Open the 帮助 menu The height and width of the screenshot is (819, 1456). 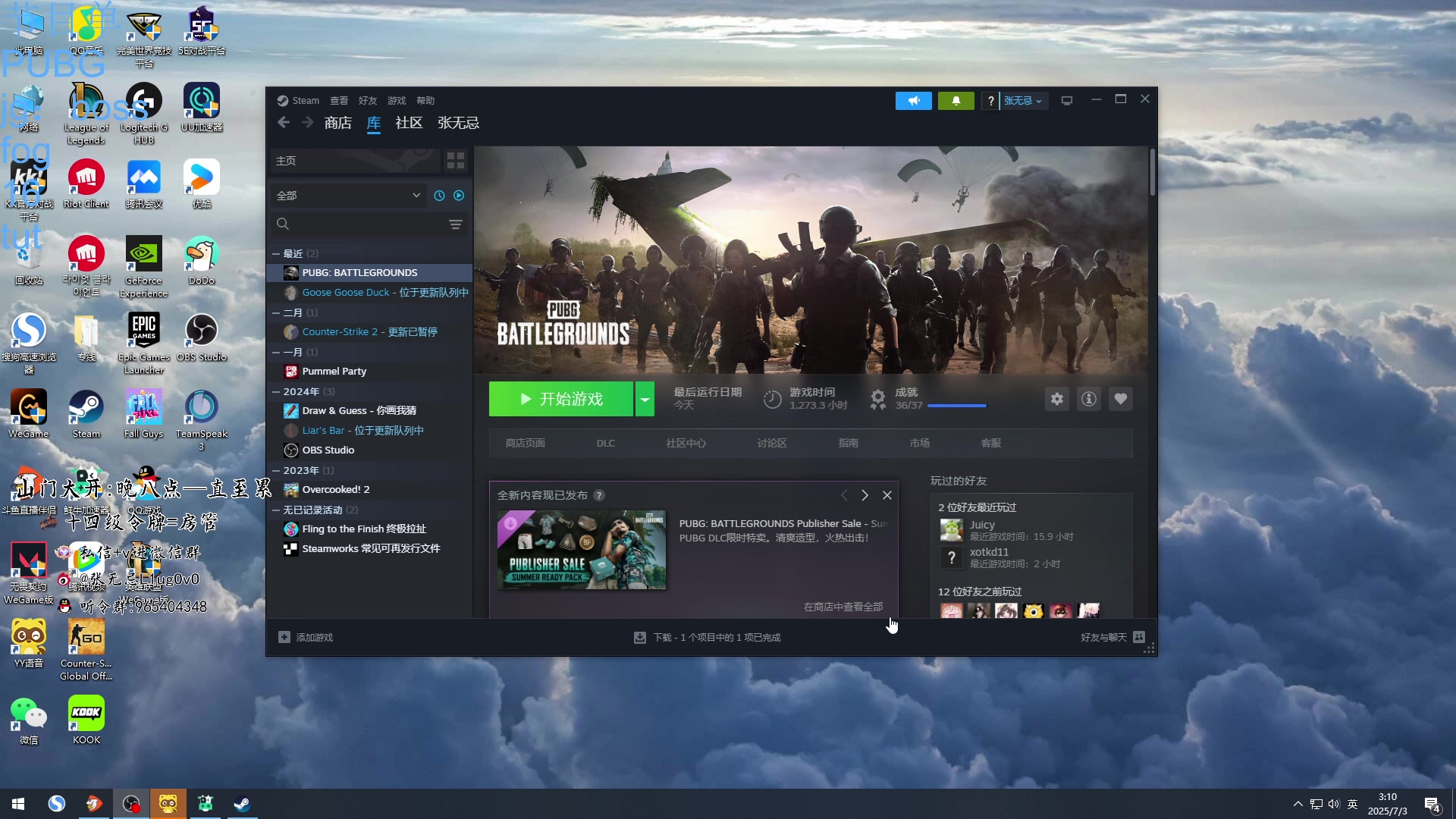click(425, 101)
